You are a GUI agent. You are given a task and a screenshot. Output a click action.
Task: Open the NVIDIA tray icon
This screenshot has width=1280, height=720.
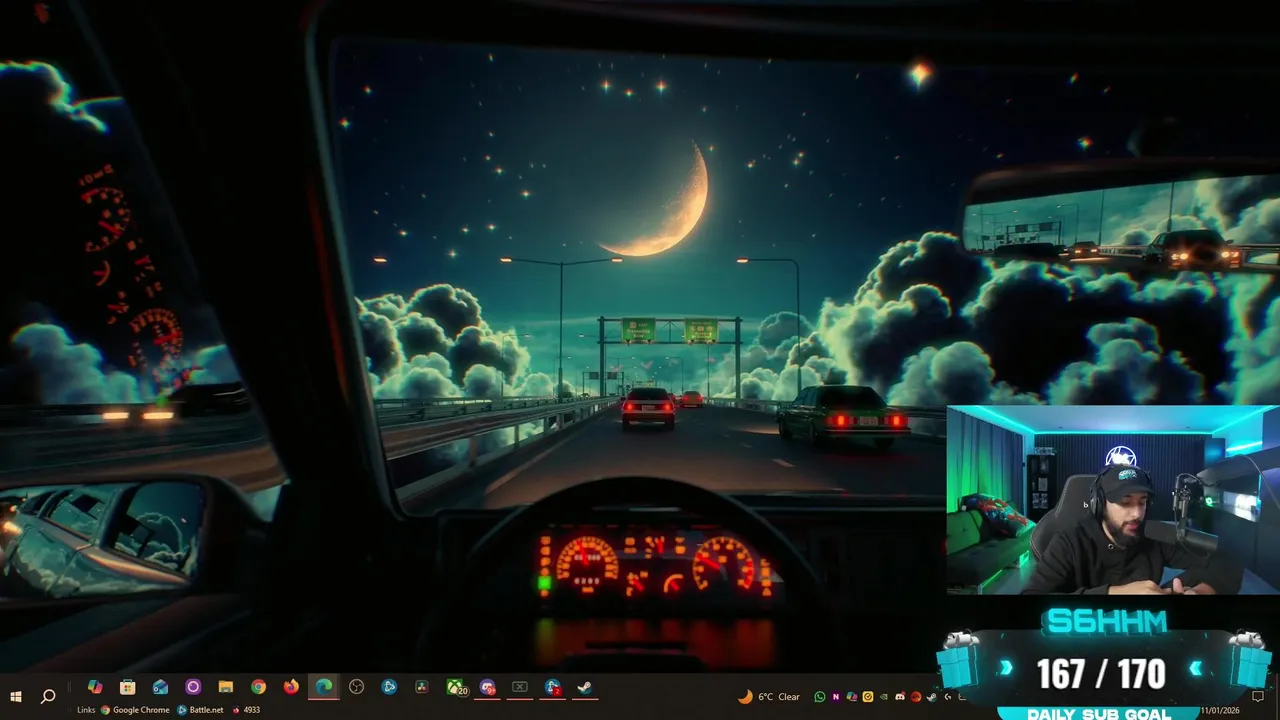point(884,697)
